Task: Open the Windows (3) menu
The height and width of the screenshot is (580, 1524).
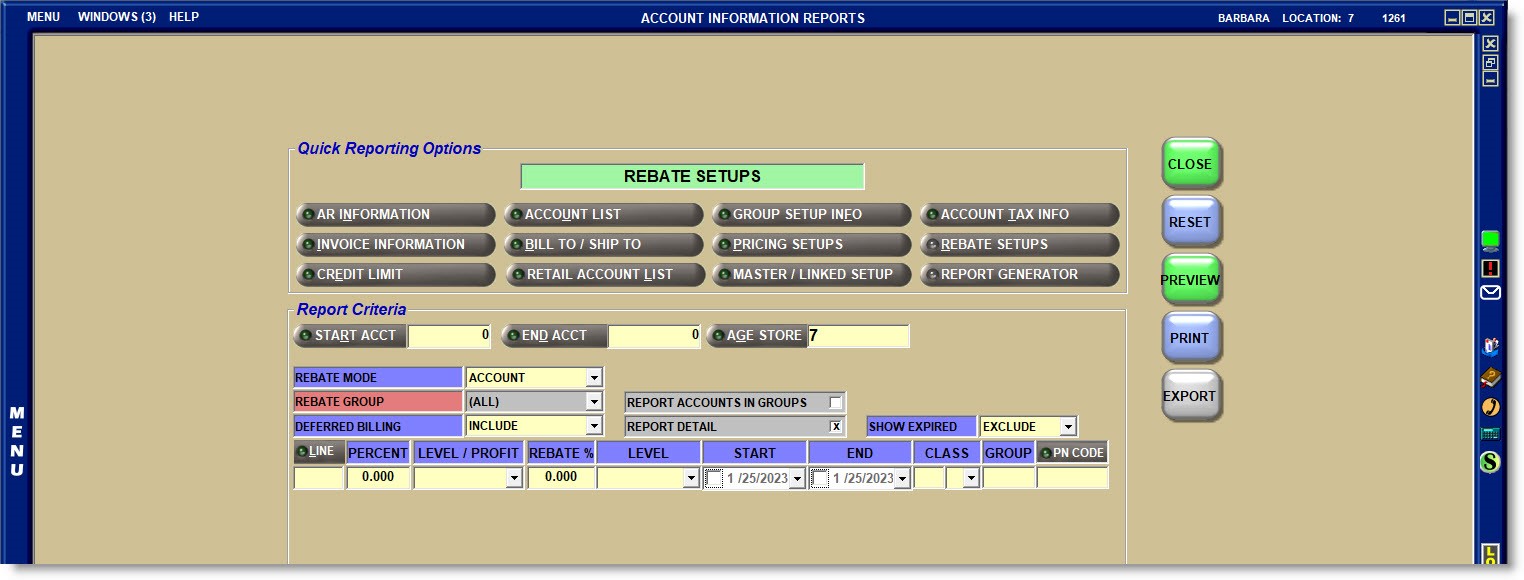Action: coord(116,18)
